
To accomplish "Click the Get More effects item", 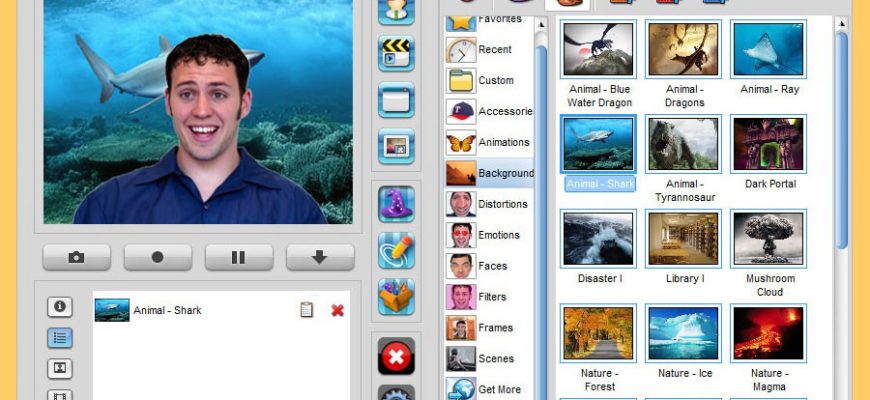I will pyautogui.click(x=489, y=389).
